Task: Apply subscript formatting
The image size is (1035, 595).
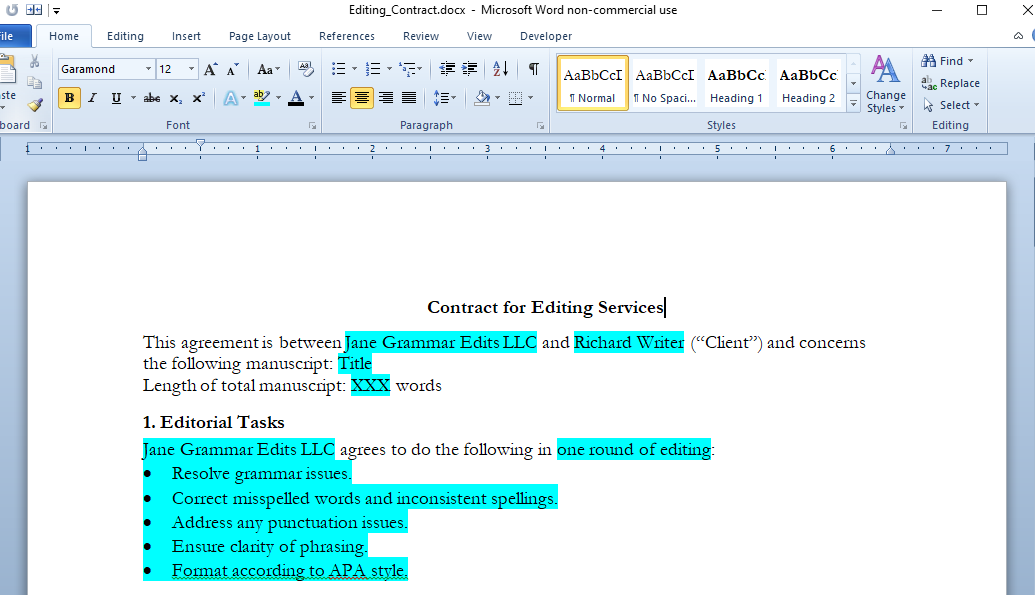Action: pyautogui.click(x=176, y=98)
